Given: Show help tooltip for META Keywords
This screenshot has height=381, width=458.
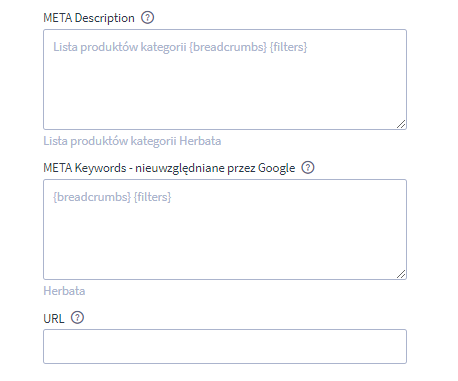Looking at the screenshot, I should [308, 167].
